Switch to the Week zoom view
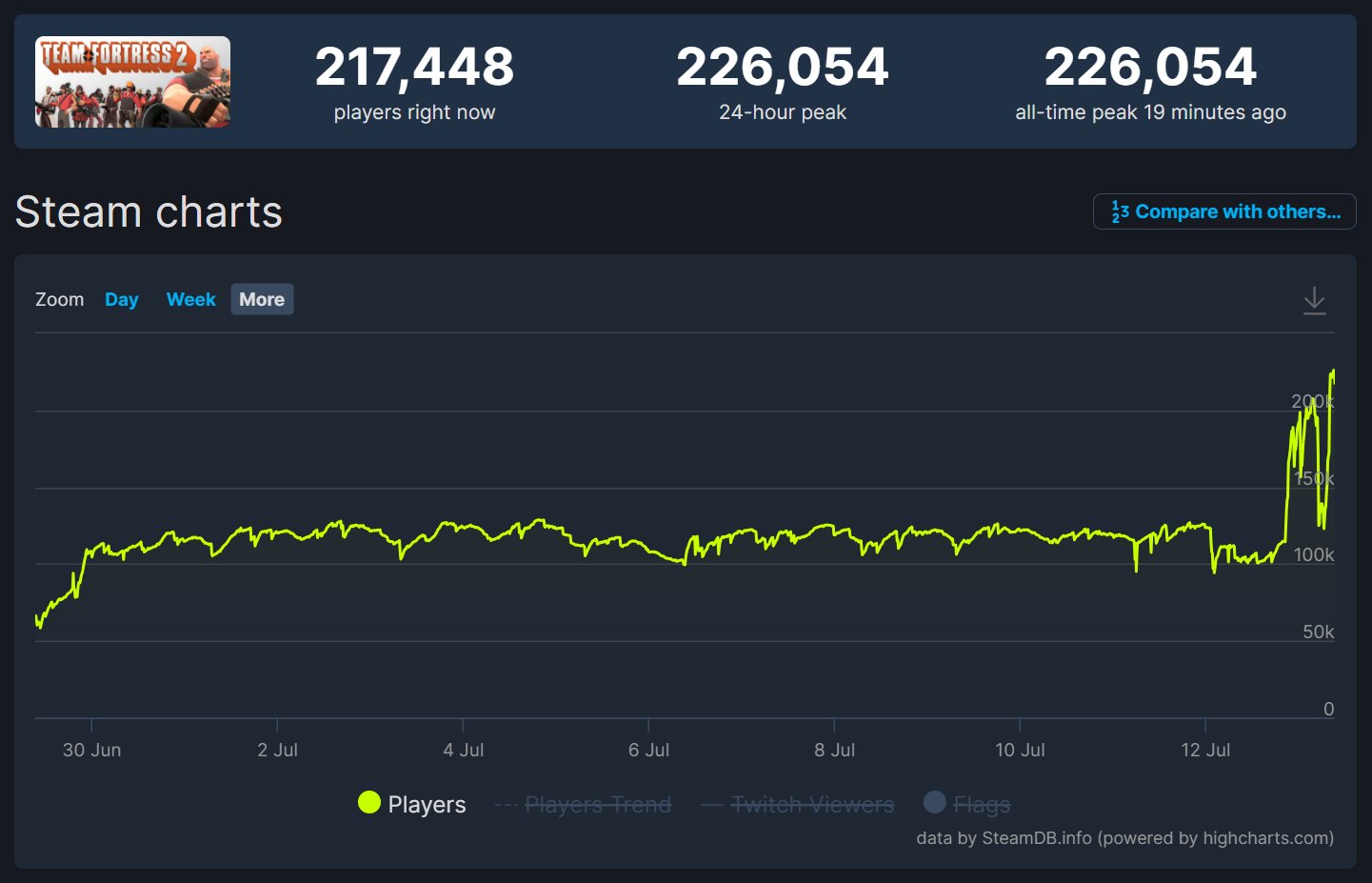Screen dimensions: 1372x883 click(x=190, y=299)
